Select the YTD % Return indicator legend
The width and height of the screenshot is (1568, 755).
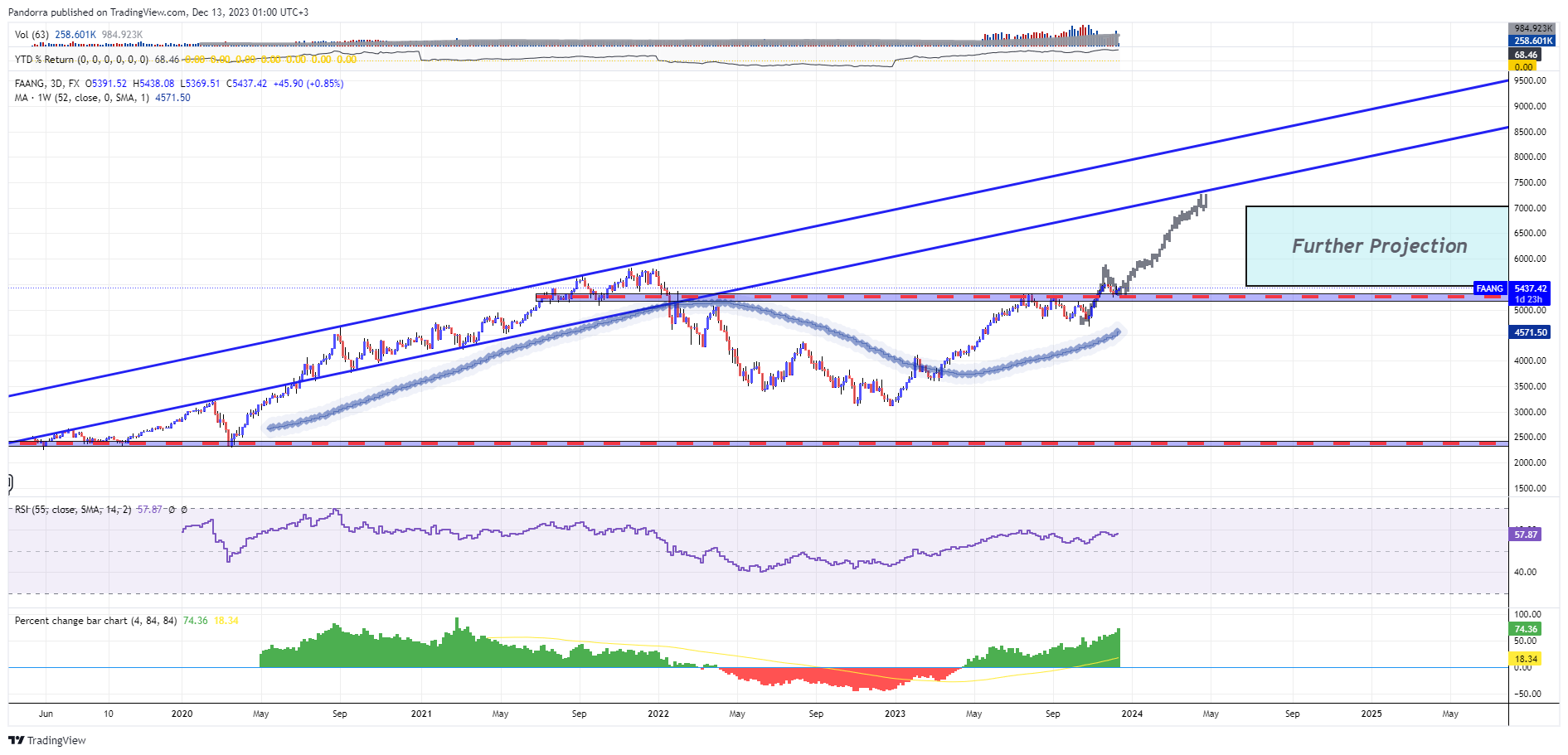click(82, 60)
